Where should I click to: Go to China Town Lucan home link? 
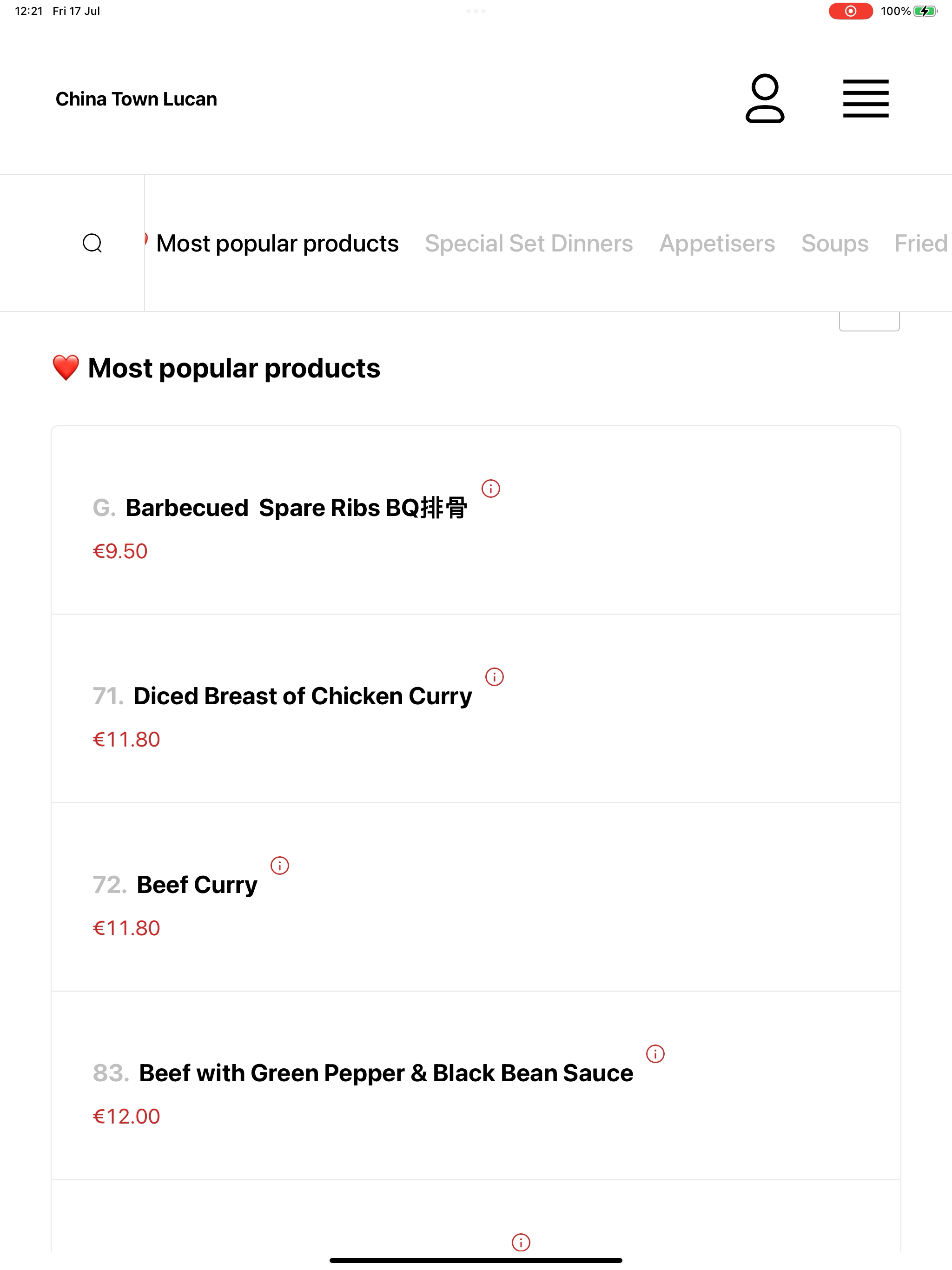137,99
